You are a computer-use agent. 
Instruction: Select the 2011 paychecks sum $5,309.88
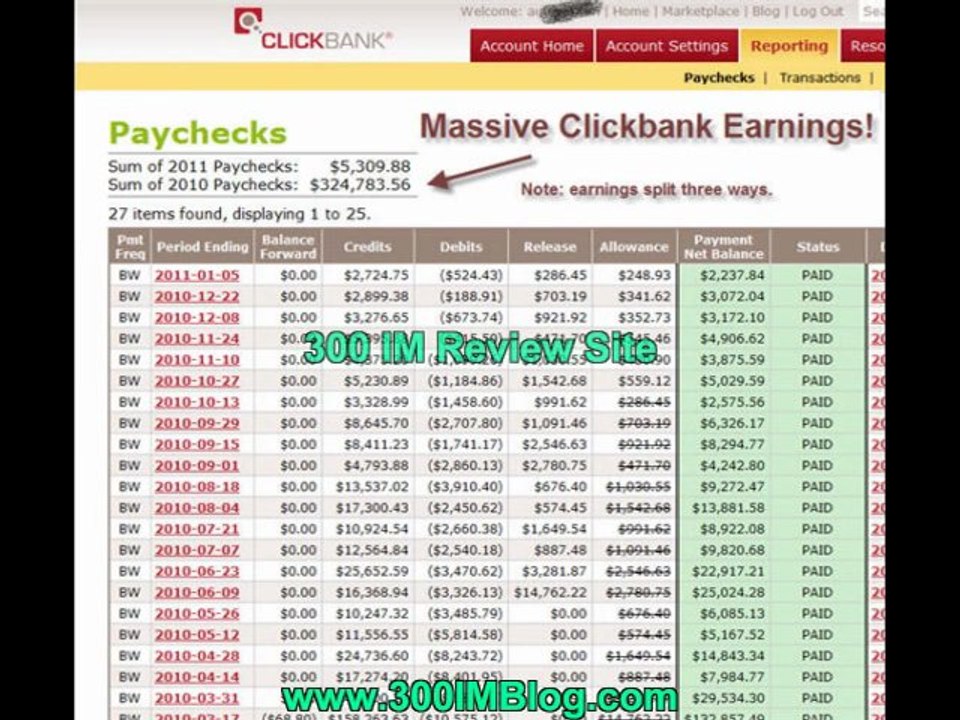point(370,166)
